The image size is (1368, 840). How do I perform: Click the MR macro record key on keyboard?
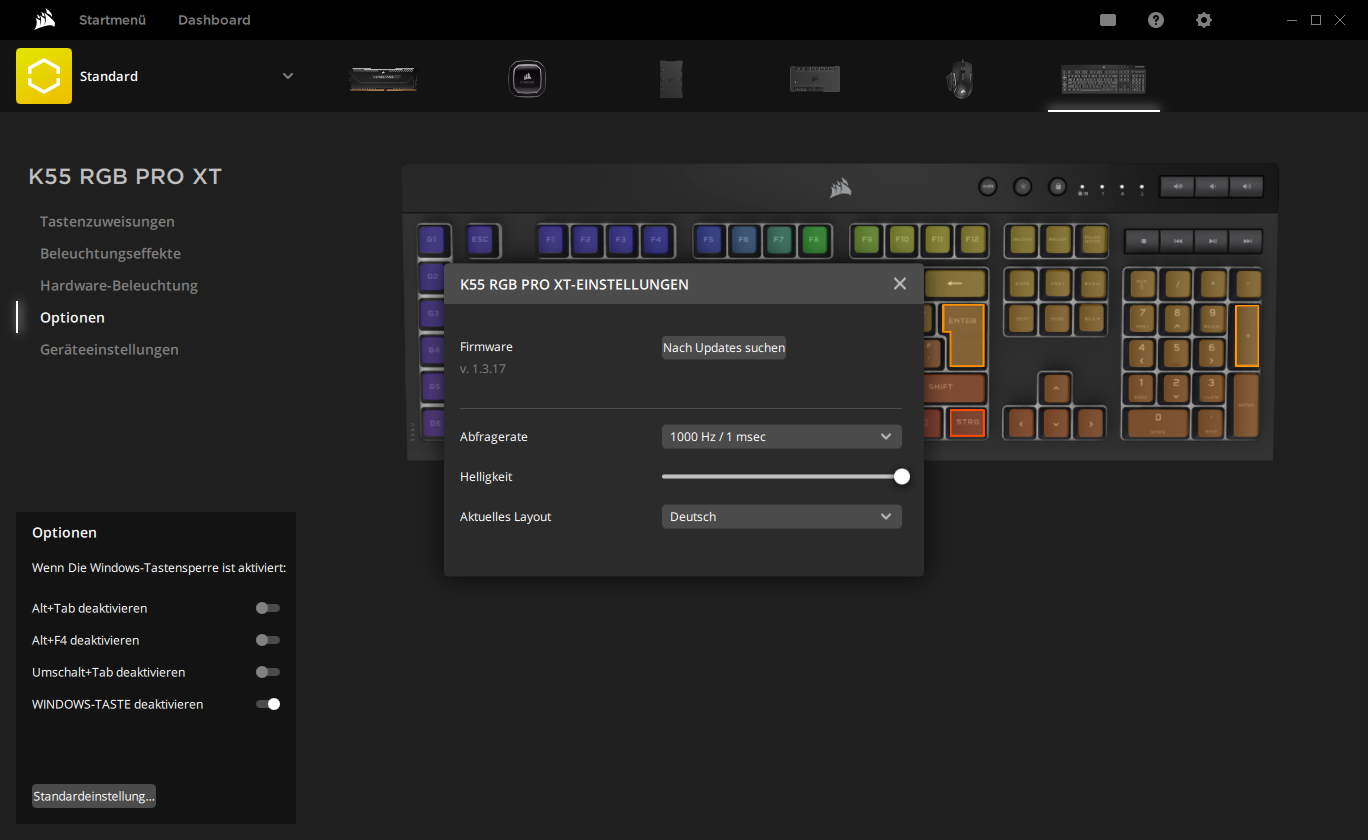point(988,186)
